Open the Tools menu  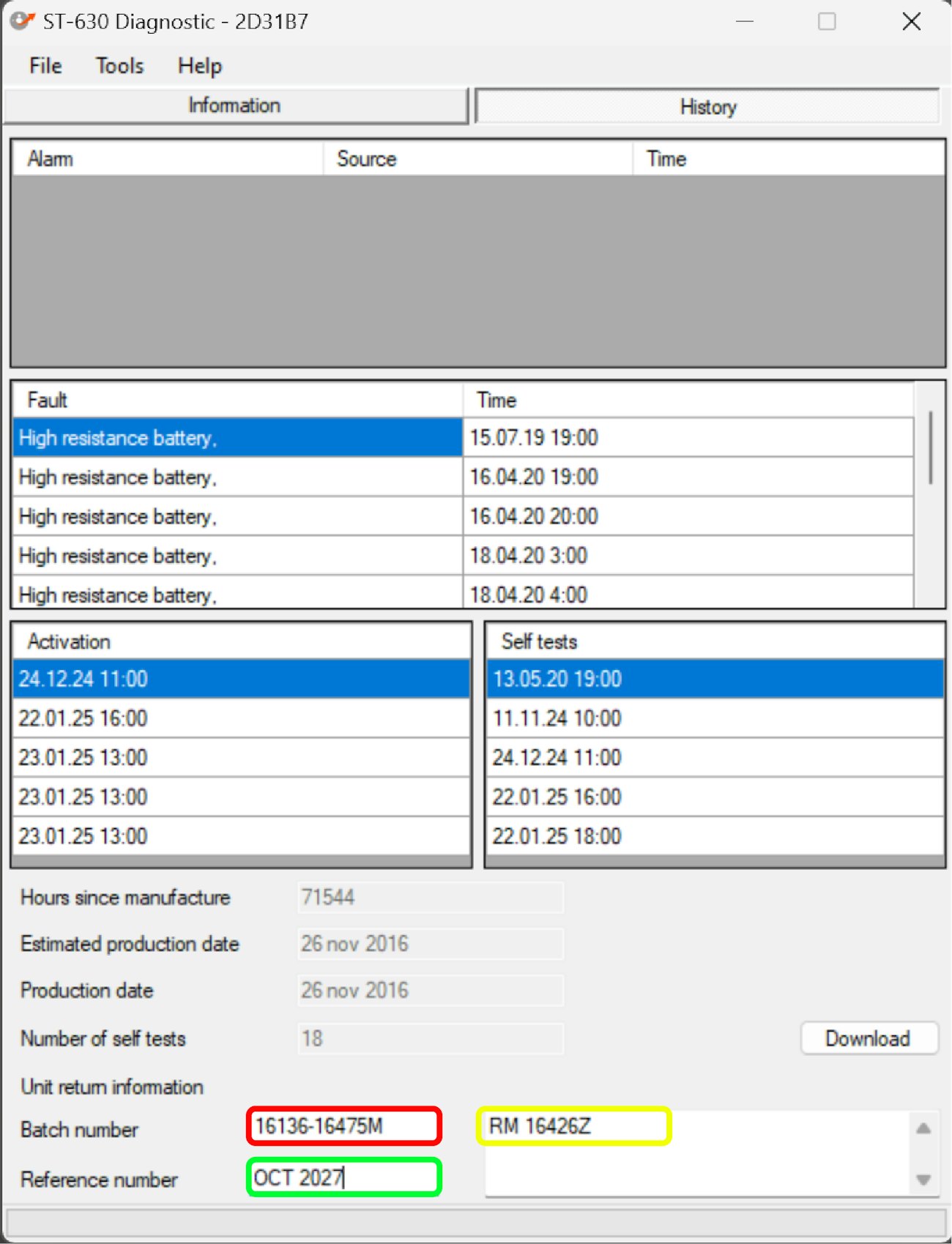pyautogui.click(x=119, y=66)
